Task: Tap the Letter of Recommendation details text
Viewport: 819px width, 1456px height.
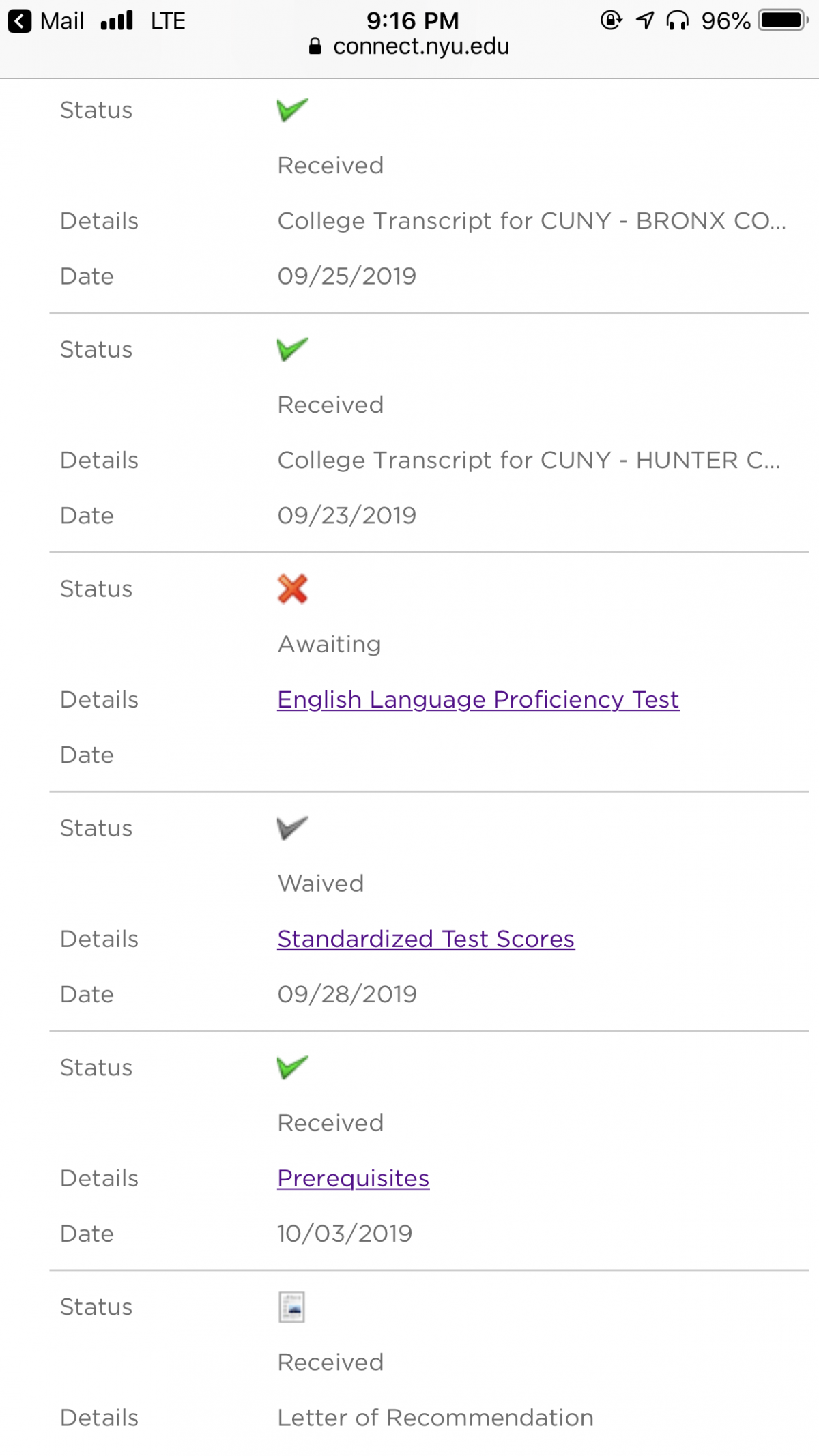Action: click(435, 1417)
